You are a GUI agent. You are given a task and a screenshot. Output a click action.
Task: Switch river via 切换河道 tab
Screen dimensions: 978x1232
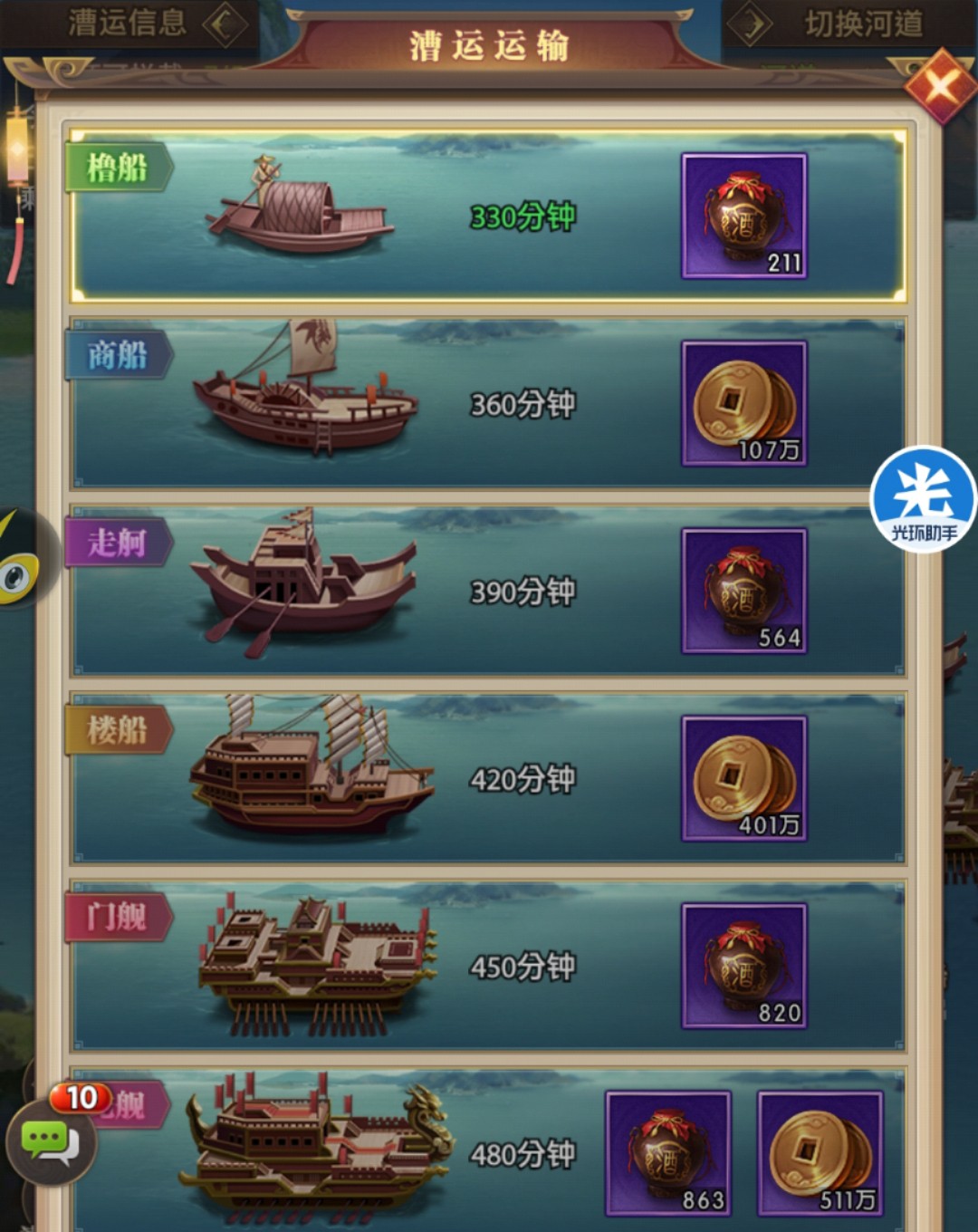(x=864, y=24)
